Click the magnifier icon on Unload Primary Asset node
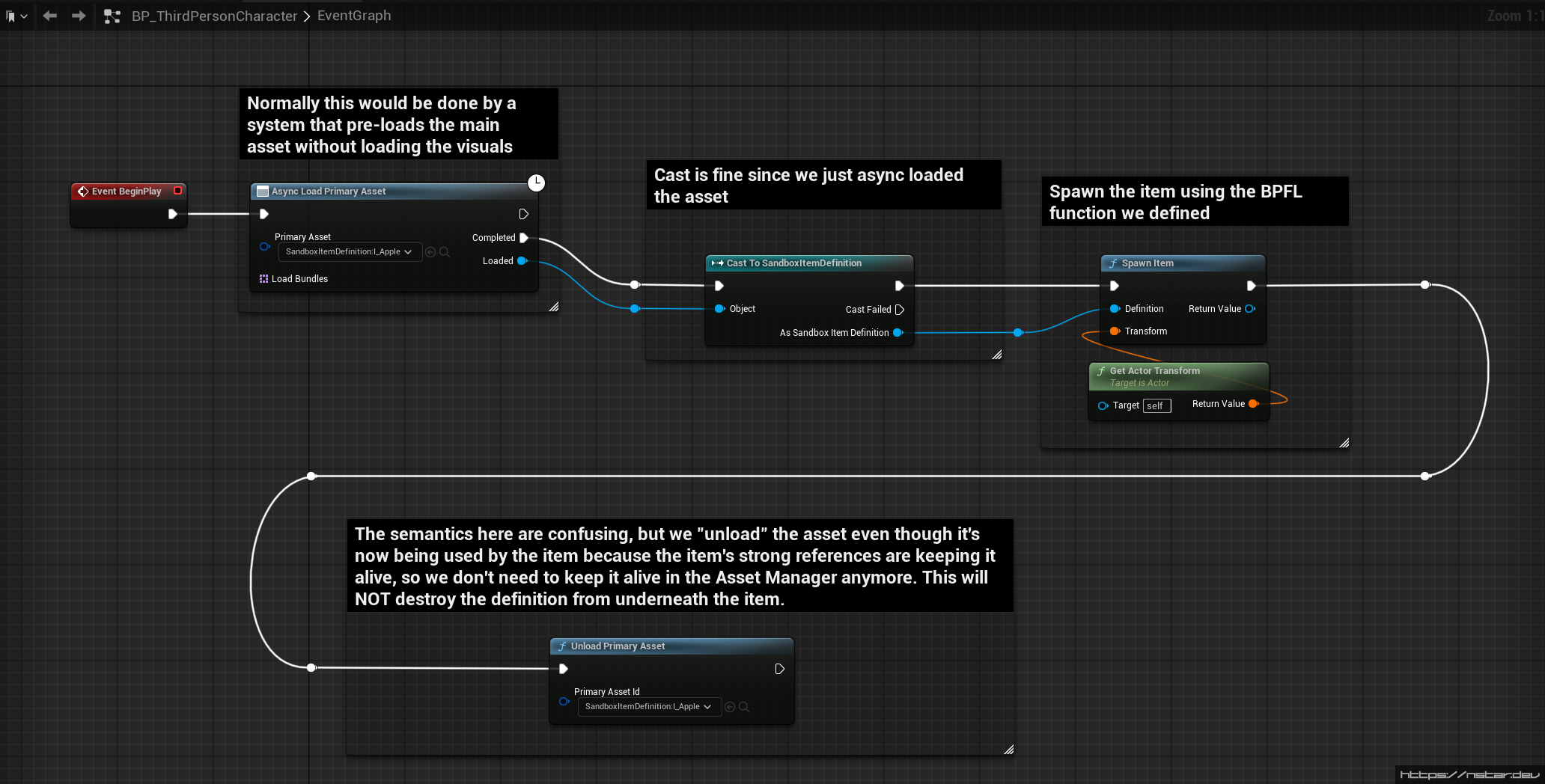 (744, 707)
